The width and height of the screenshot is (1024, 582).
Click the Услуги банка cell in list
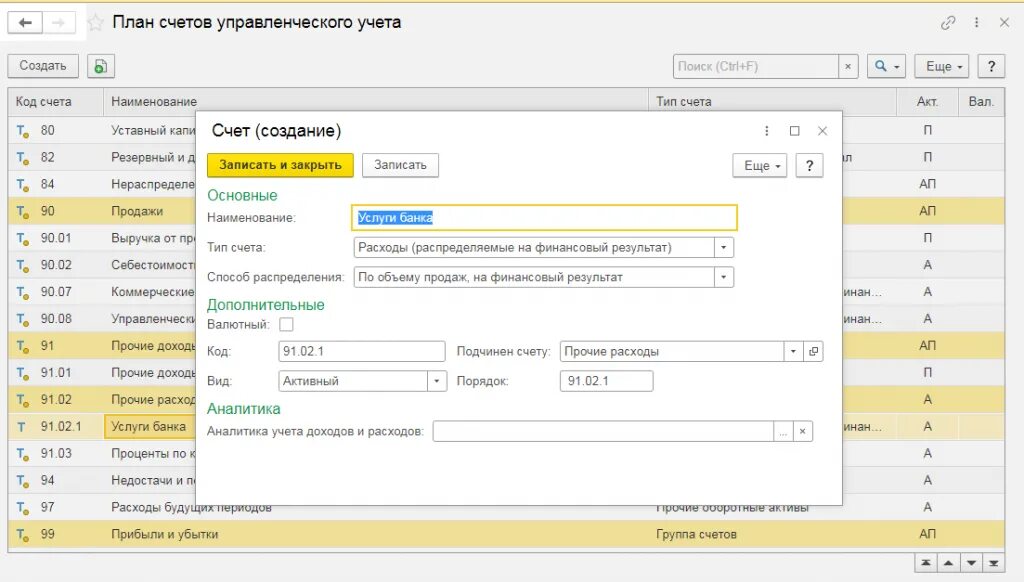(150, 427)
